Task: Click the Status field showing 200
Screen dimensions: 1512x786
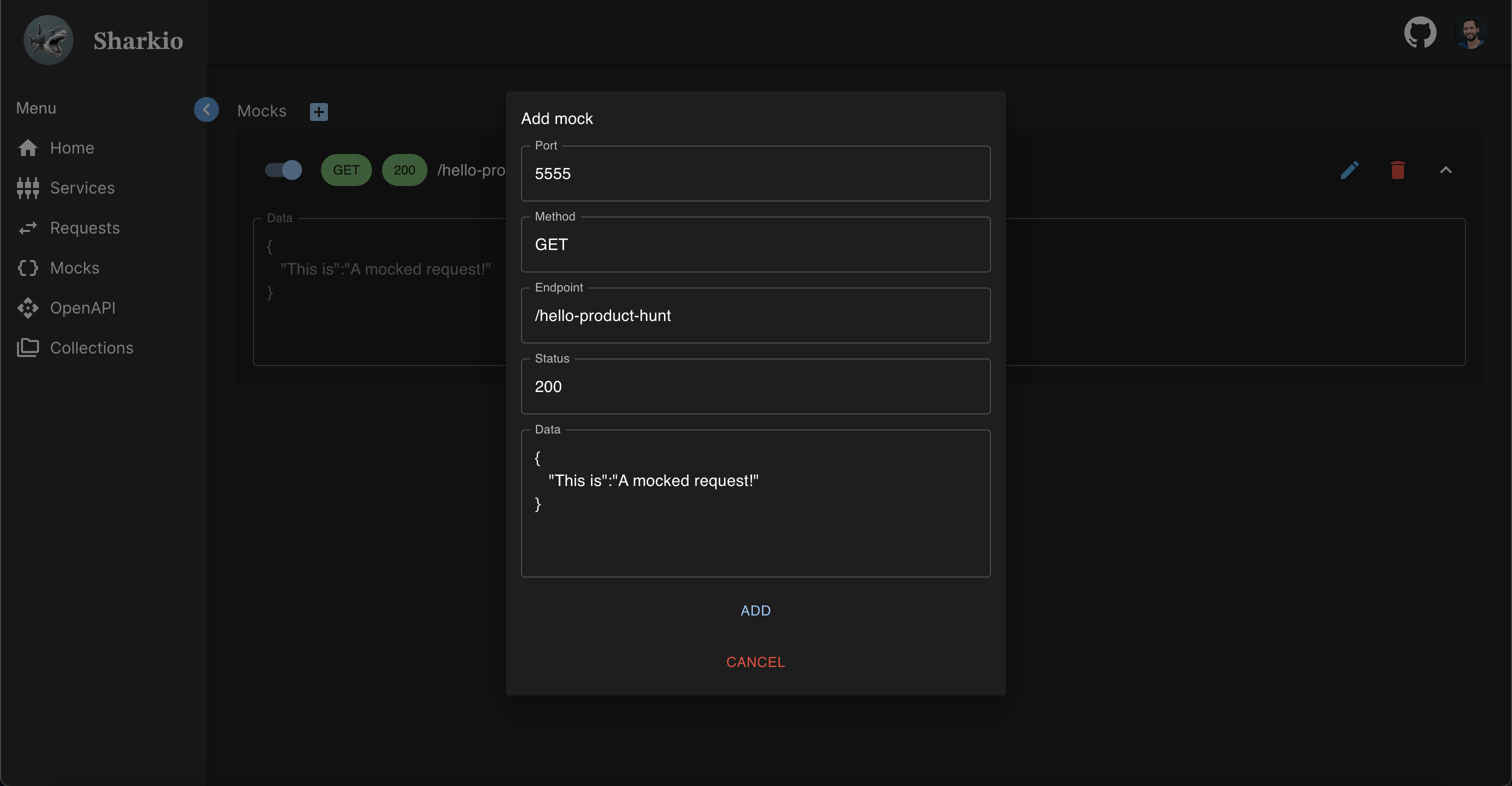Action: [x=755, y=387]
